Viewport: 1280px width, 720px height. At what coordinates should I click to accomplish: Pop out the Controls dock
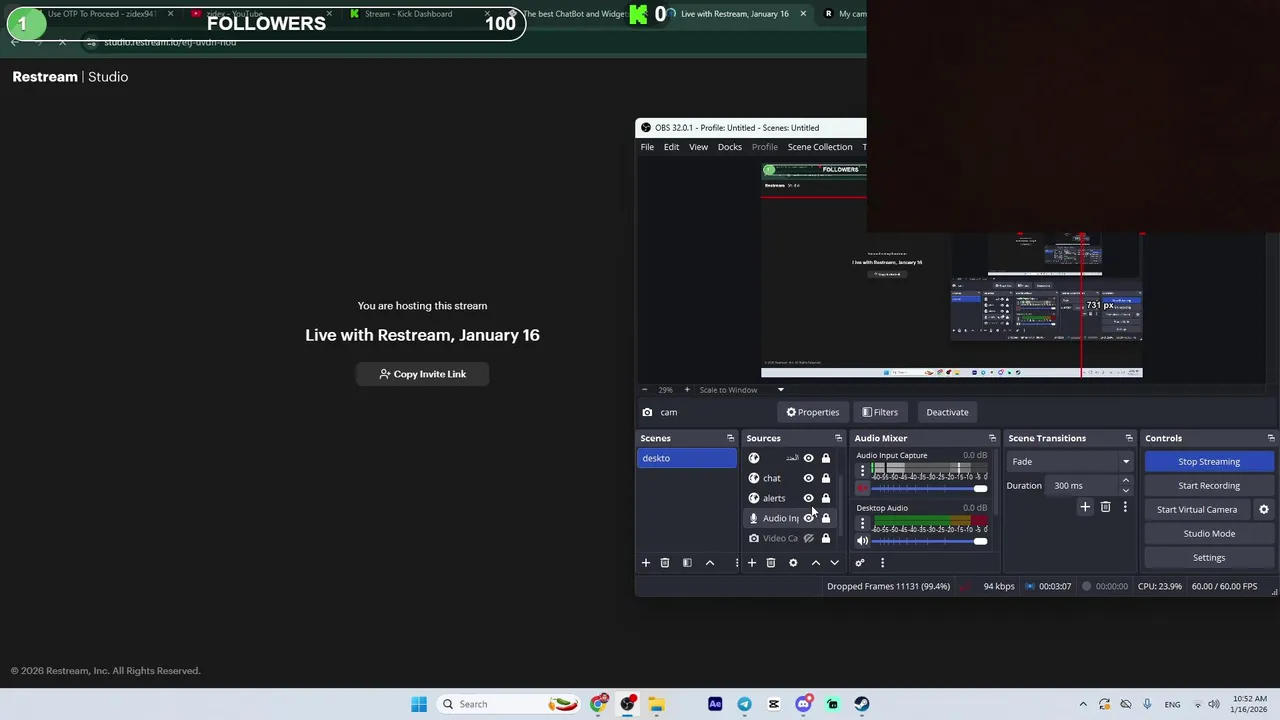(1271, 438)
